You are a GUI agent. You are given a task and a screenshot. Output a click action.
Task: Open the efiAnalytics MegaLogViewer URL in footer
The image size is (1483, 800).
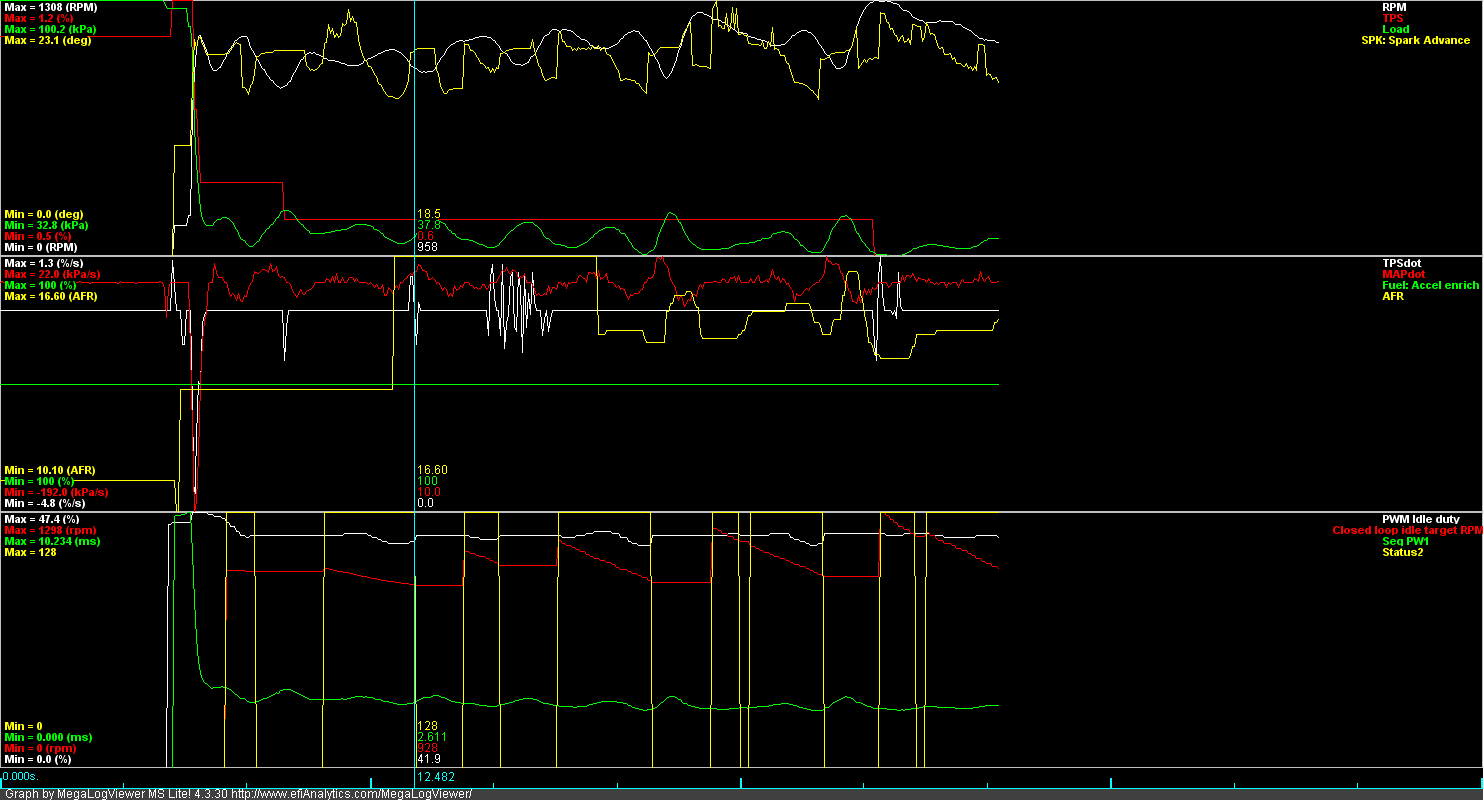[351, 794]
